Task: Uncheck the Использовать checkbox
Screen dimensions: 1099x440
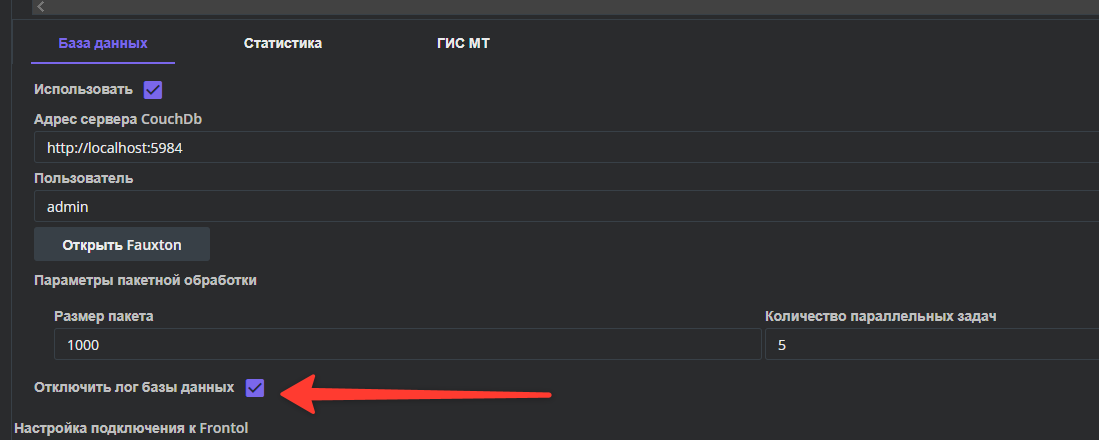Action: pos(153,90)
